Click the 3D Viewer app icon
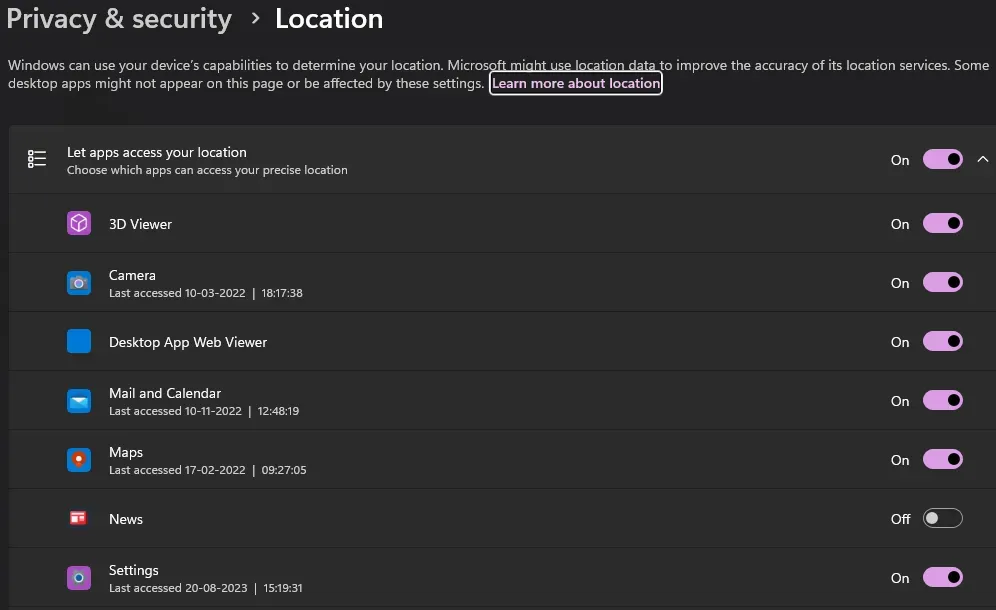The width and height of the screenshot is (996, 610). coord(79,224)
